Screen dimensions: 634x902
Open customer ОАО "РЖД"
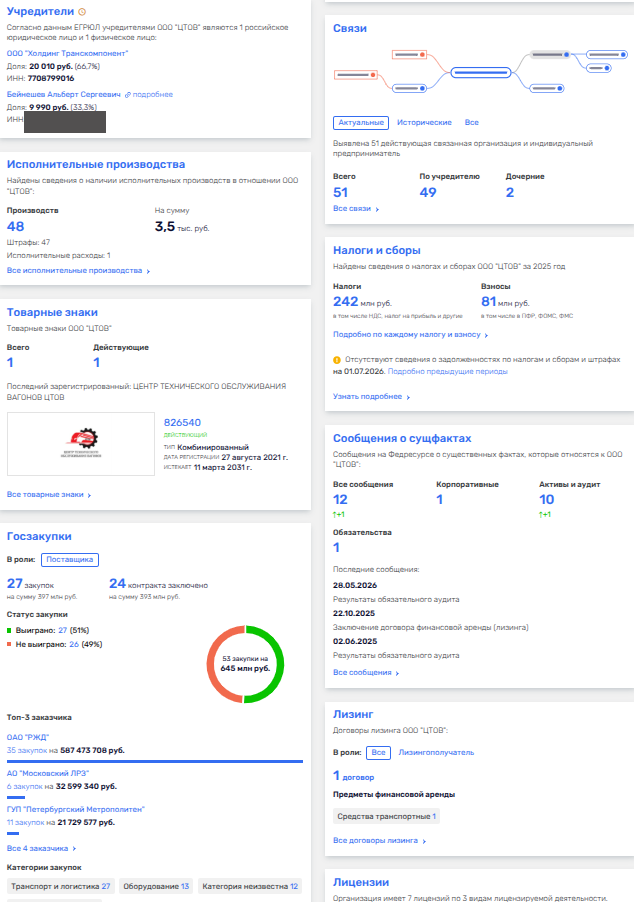click(x=28, y=737)
